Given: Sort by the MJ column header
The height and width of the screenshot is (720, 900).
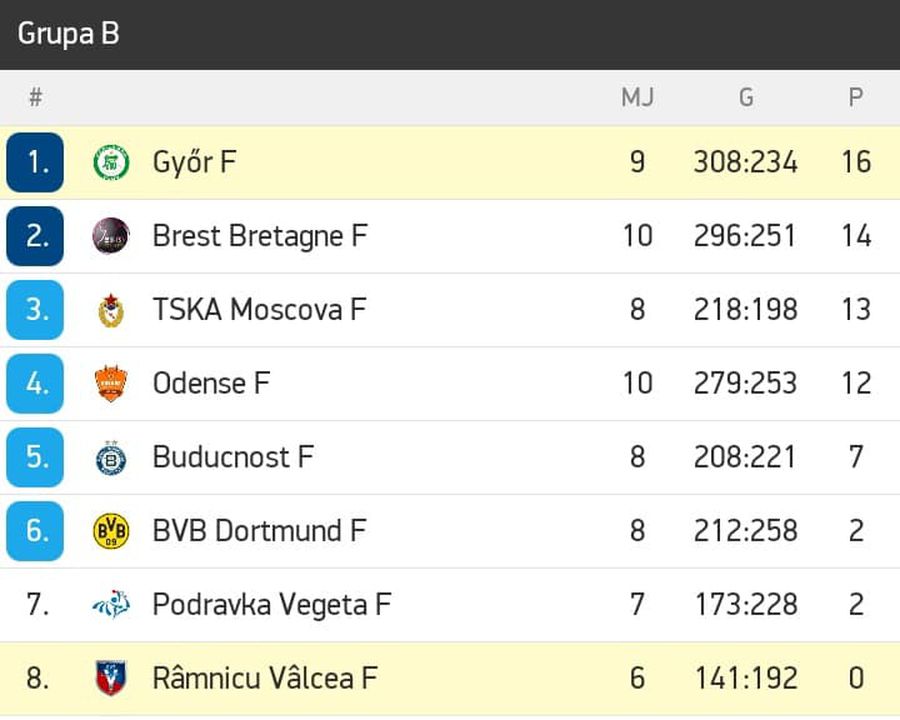Looking at the screenshot, I should [637, 97].
